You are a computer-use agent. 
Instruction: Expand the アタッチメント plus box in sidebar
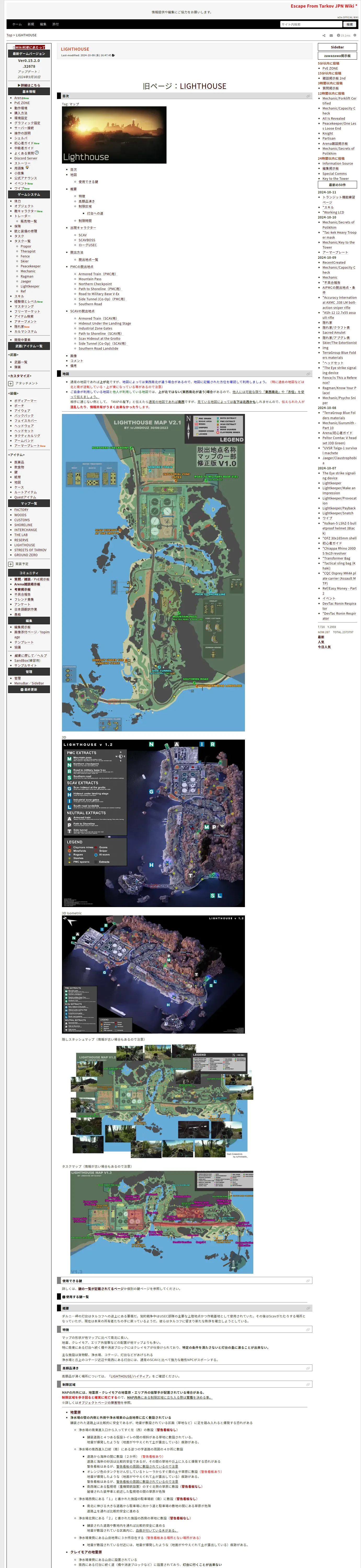(10, 383)
